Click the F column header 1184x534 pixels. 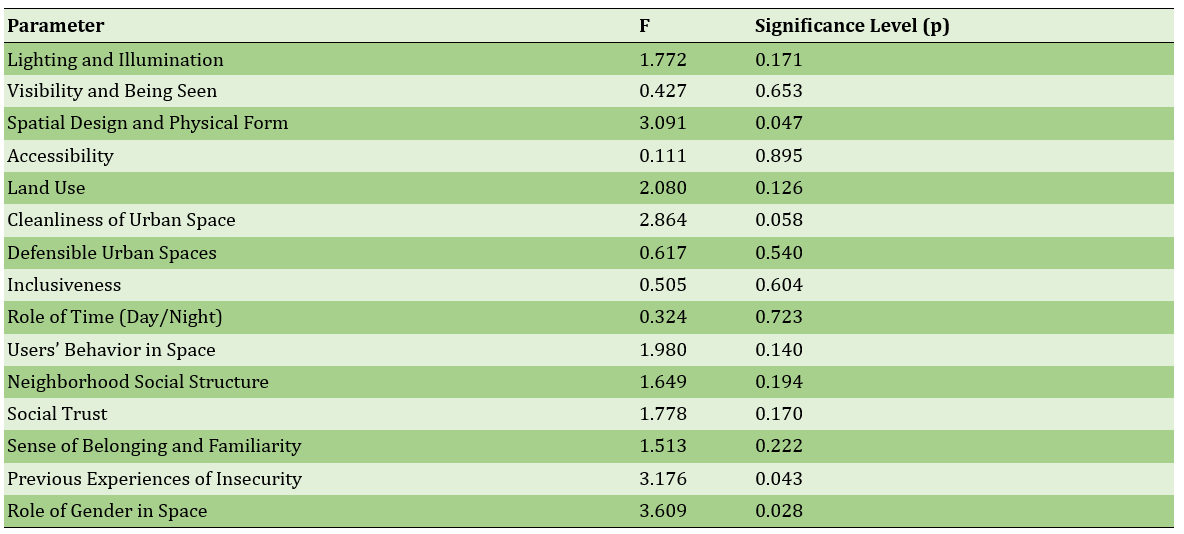[645, 26]
